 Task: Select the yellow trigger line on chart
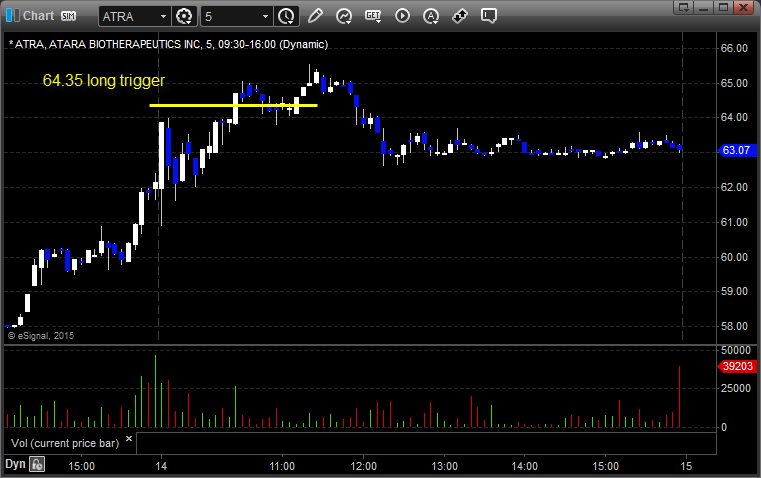click(x=233, y=105)
